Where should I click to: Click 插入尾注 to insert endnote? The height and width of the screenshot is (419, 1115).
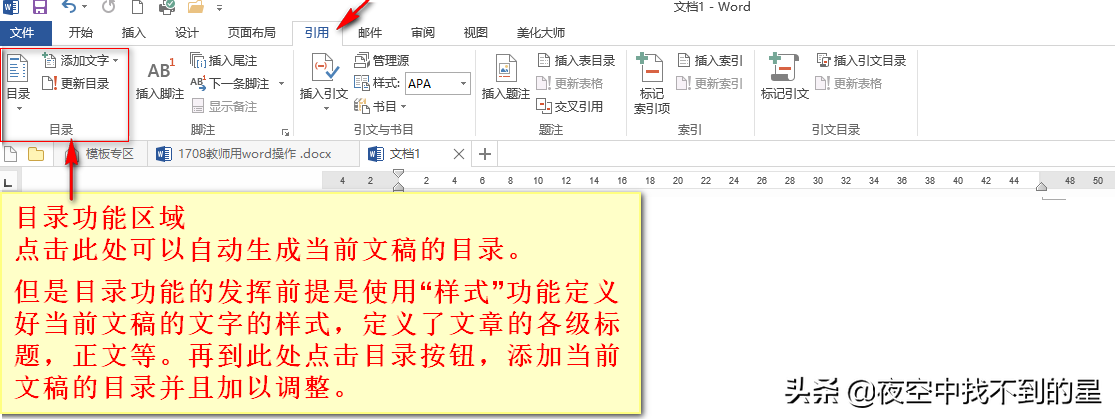tap(223, 61)
